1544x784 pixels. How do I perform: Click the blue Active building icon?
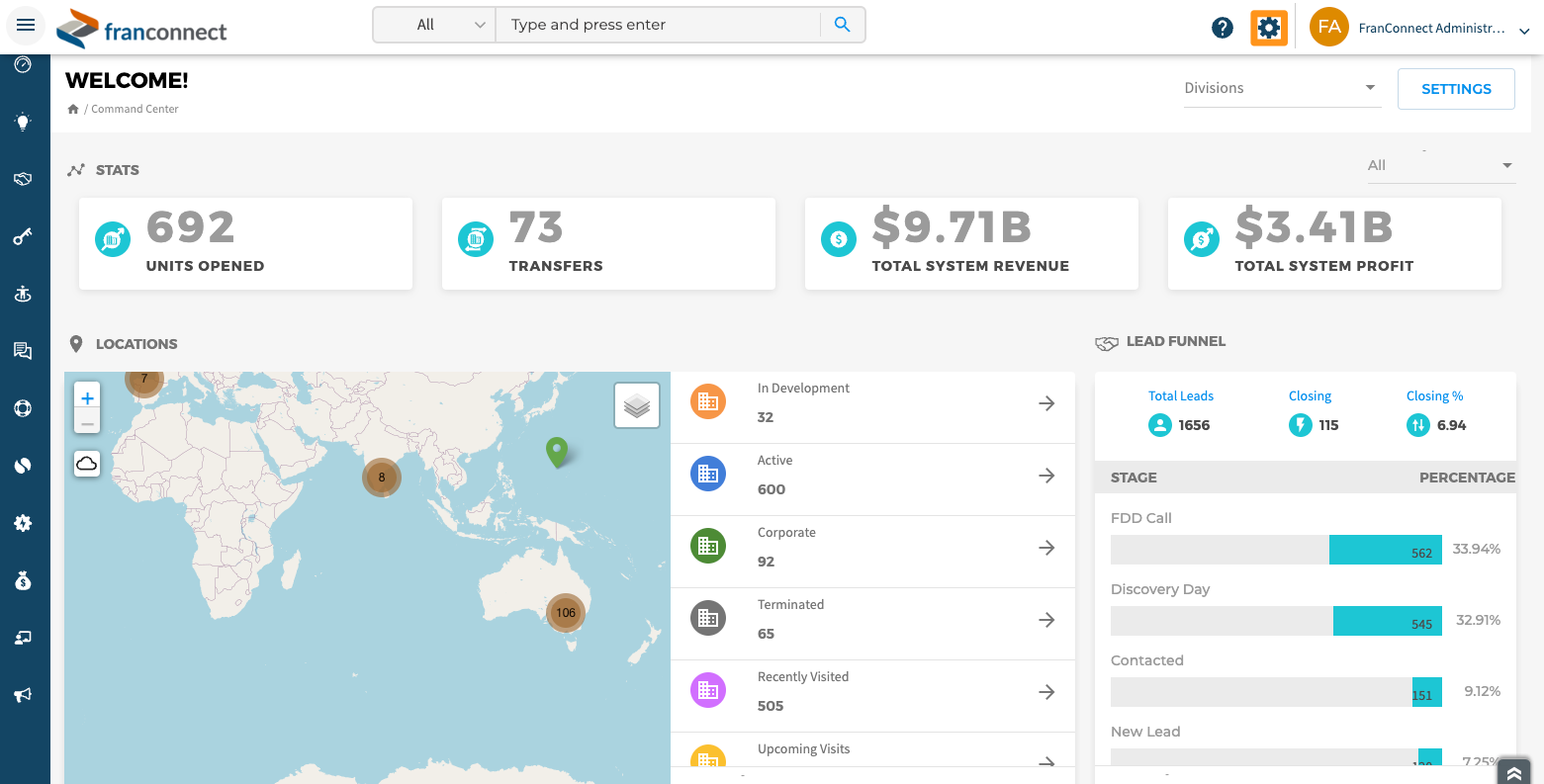pyautogui.click(x=708, y=474)
